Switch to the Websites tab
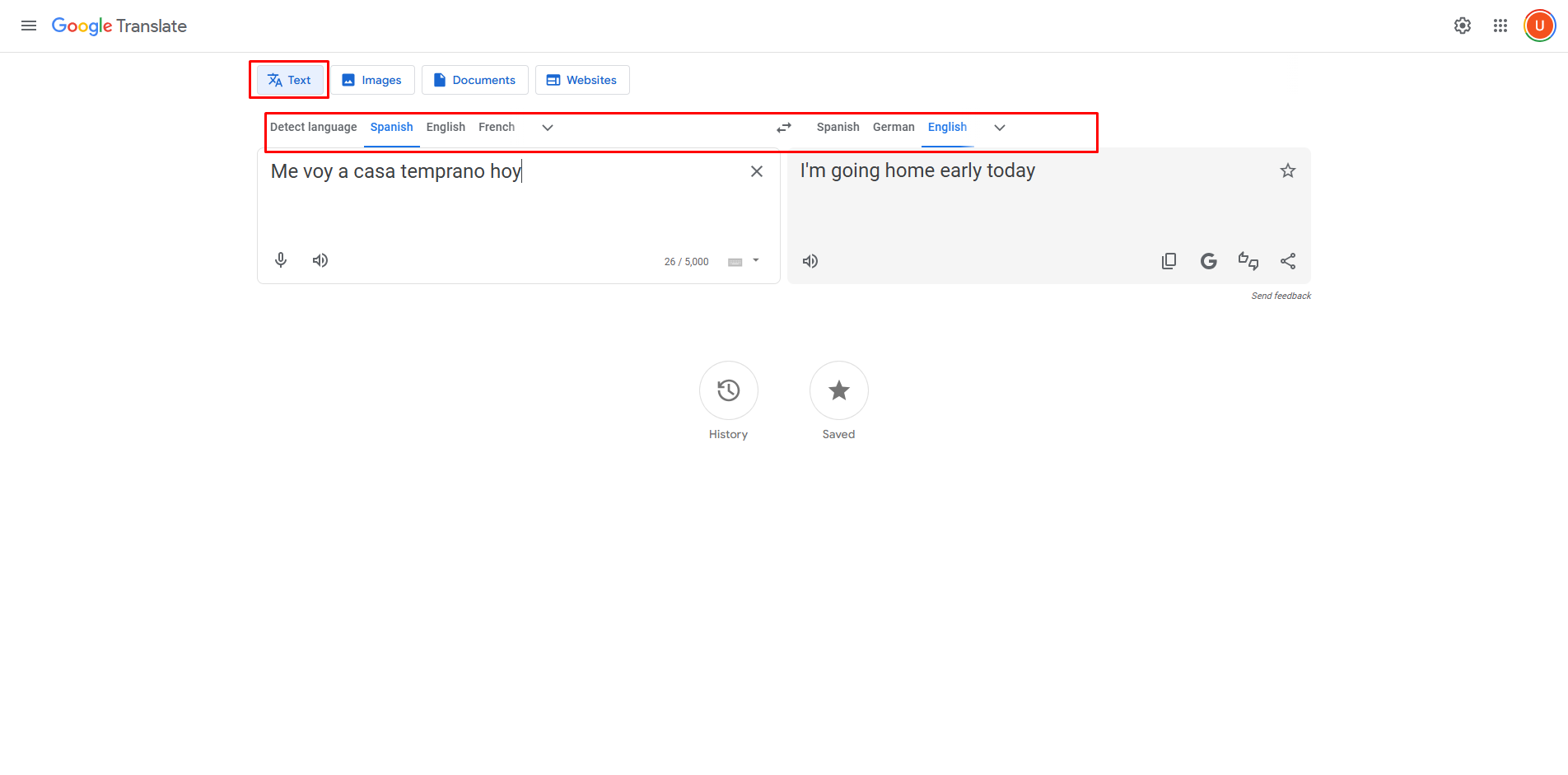 pos(582,80)
